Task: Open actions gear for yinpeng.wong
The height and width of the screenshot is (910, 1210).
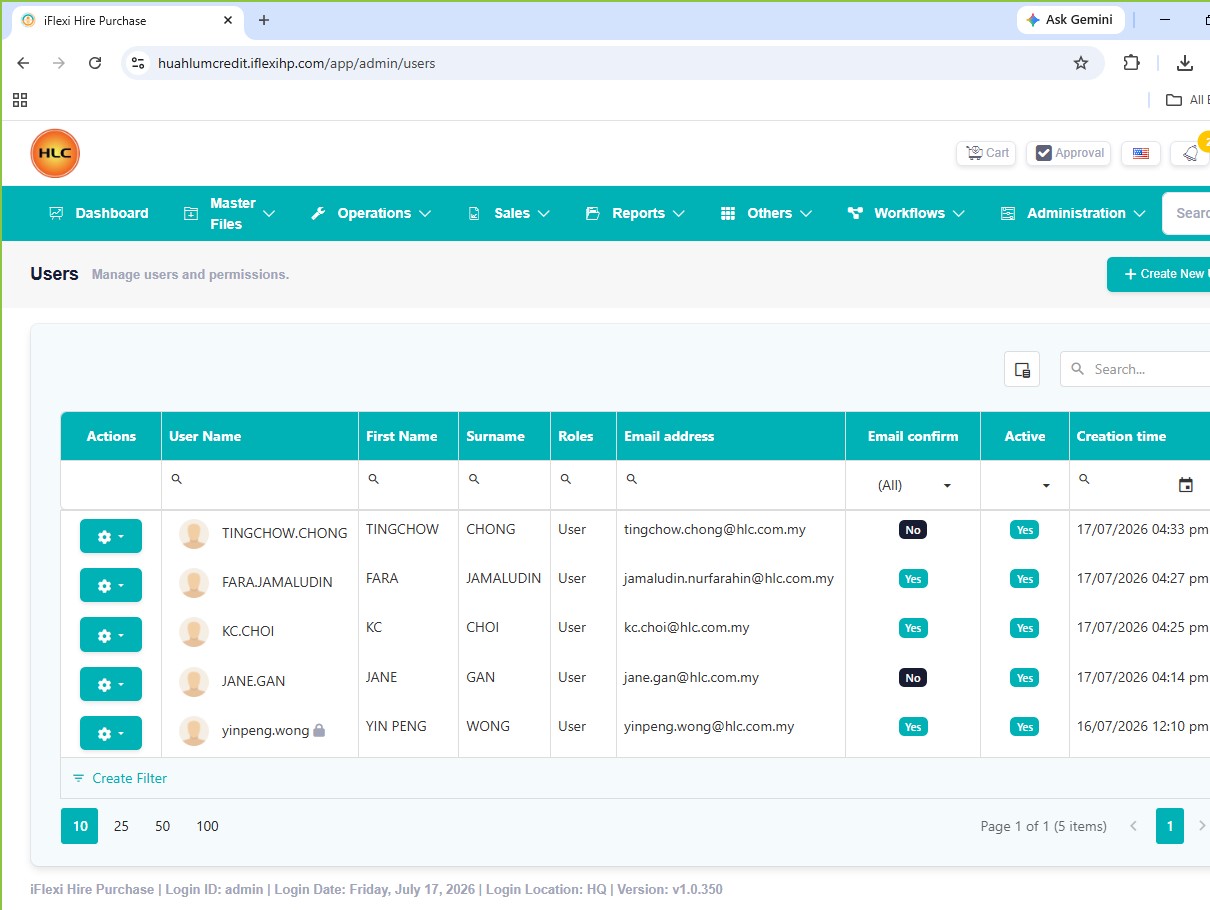Action: click(111, 733)
